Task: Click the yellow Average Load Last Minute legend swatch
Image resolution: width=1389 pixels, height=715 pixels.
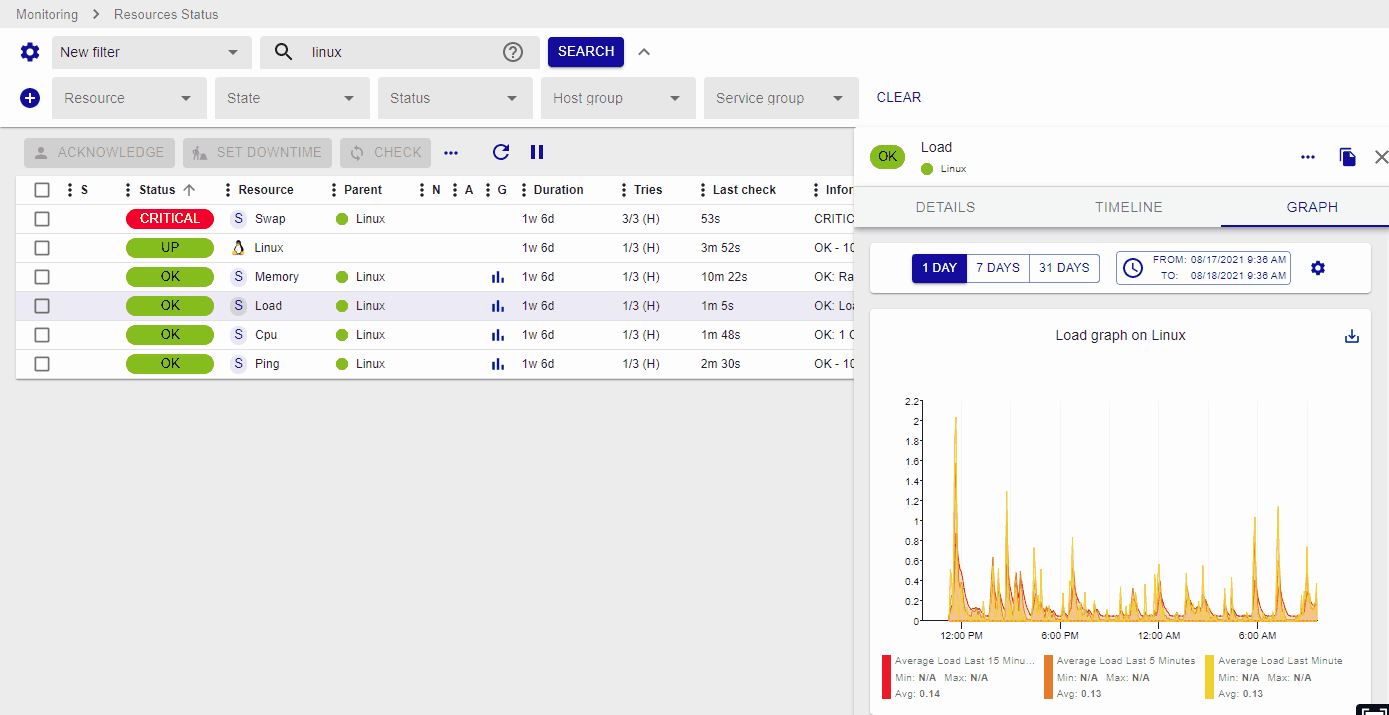Action: 1210,677
